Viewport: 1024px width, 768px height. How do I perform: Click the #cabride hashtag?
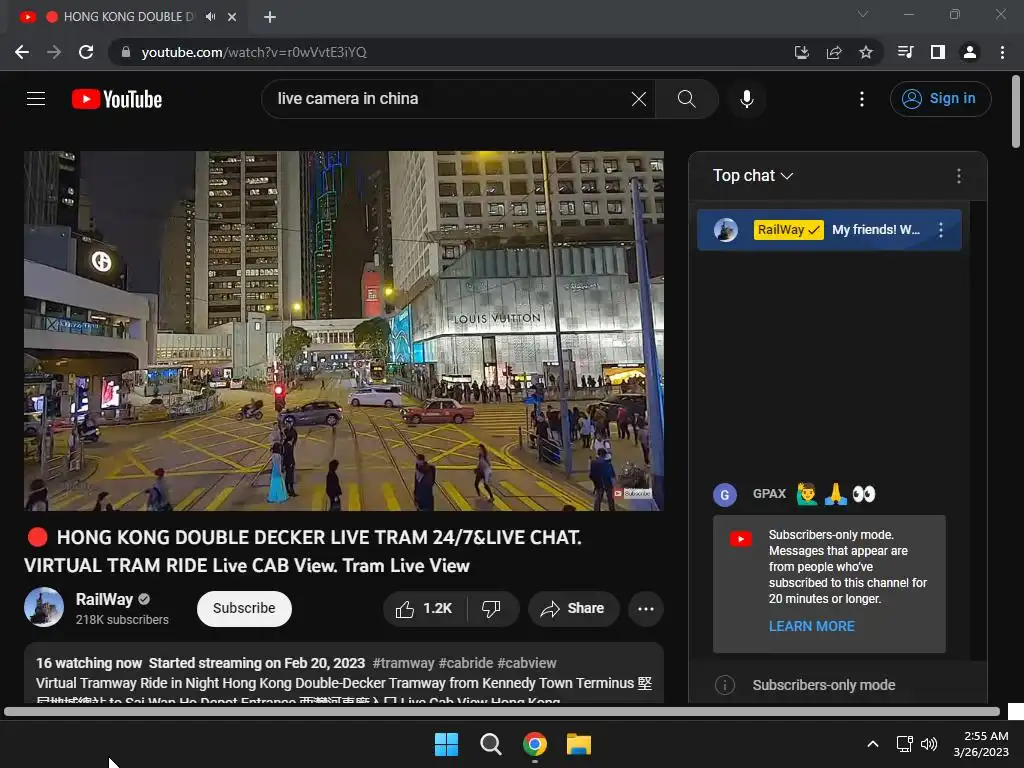click(x=466, y=663)
